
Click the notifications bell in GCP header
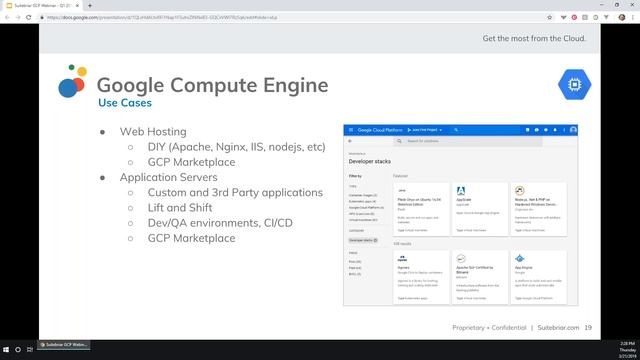pos(555,130)
